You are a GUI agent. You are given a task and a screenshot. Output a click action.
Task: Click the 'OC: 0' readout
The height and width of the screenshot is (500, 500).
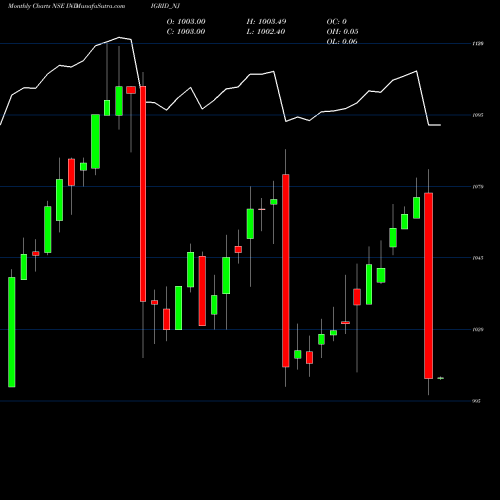[337, 22]
